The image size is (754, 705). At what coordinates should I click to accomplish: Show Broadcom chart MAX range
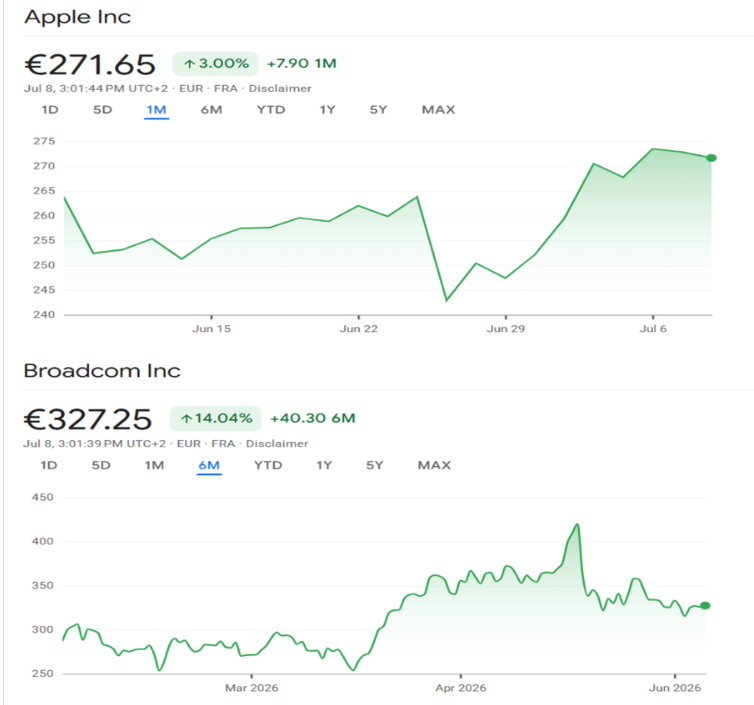(434, 465)
